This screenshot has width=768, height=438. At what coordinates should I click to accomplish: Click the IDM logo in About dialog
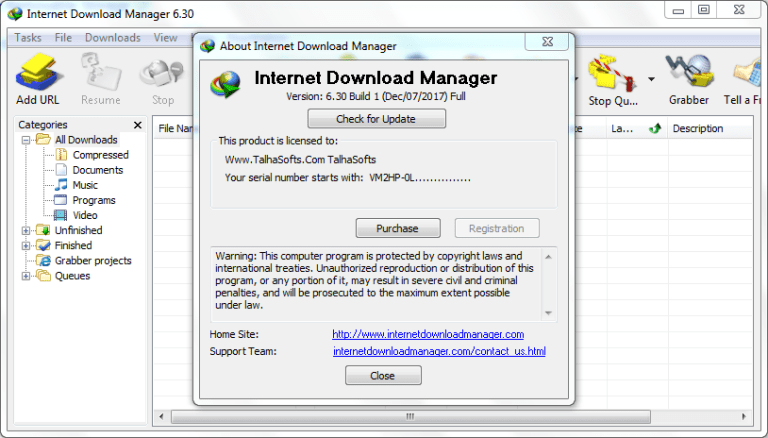point(225,84)
